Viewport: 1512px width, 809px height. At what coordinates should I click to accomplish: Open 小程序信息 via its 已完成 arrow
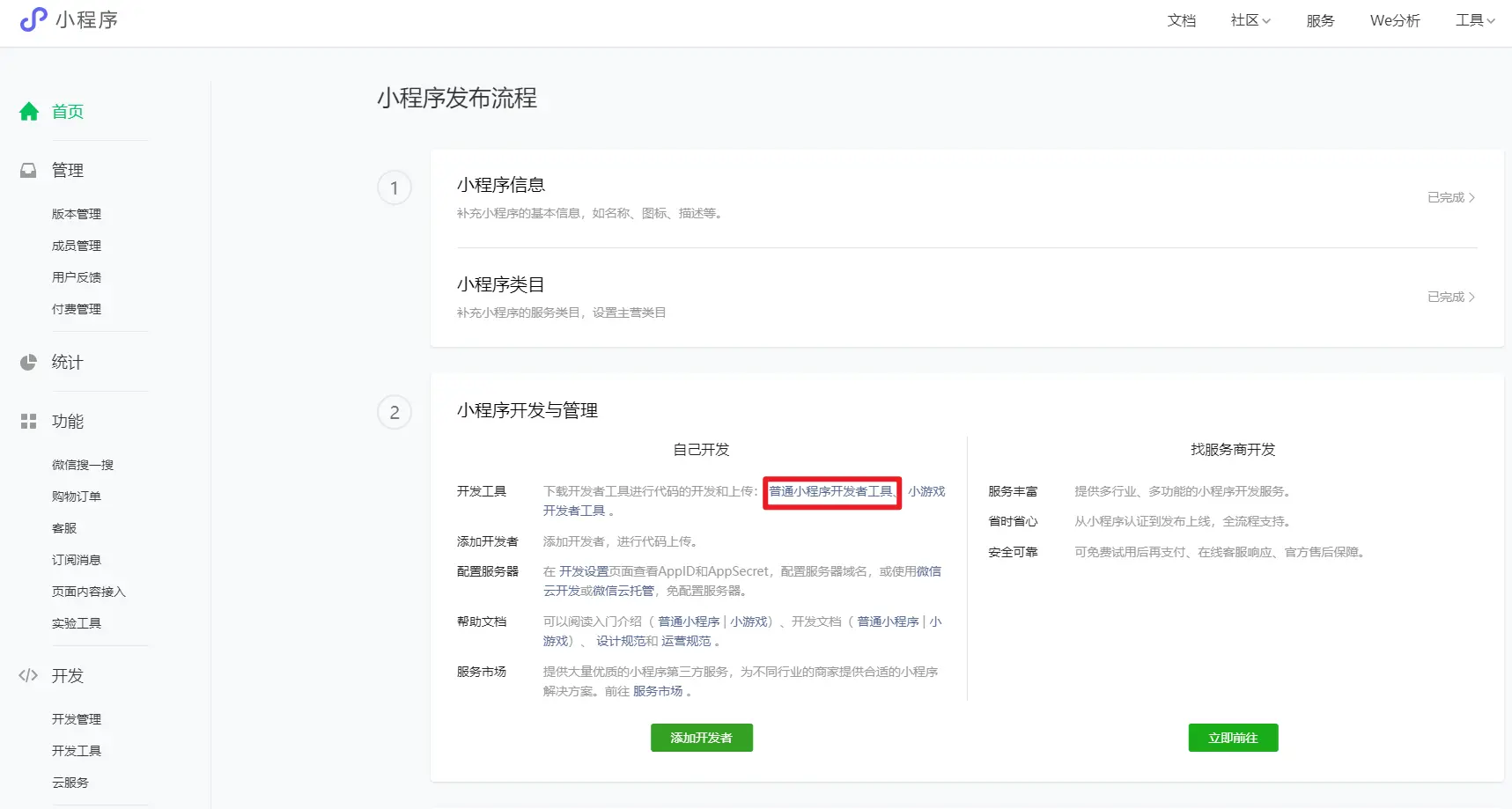tap(1450, 198)
